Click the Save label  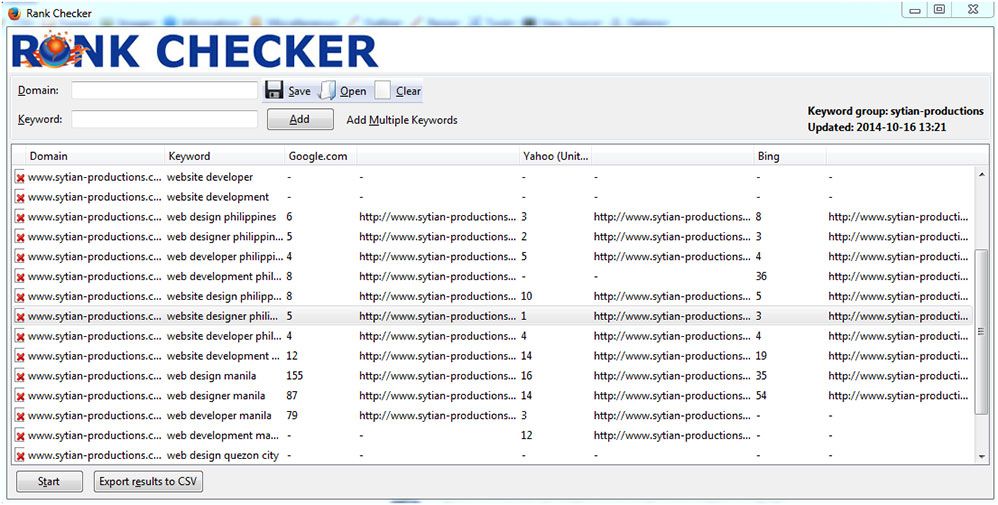tap(299, 91)
